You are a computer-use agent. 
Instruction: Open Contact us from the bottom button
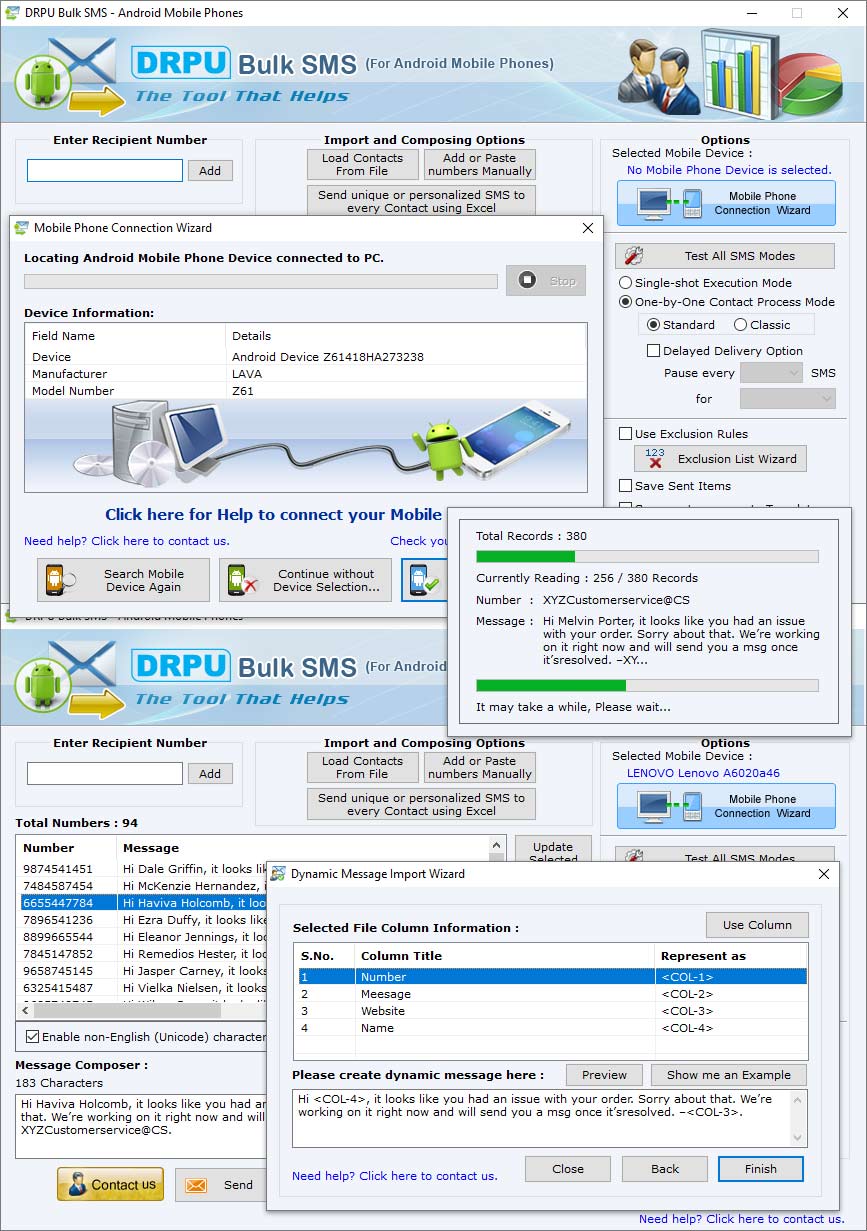pos(109,1184)
